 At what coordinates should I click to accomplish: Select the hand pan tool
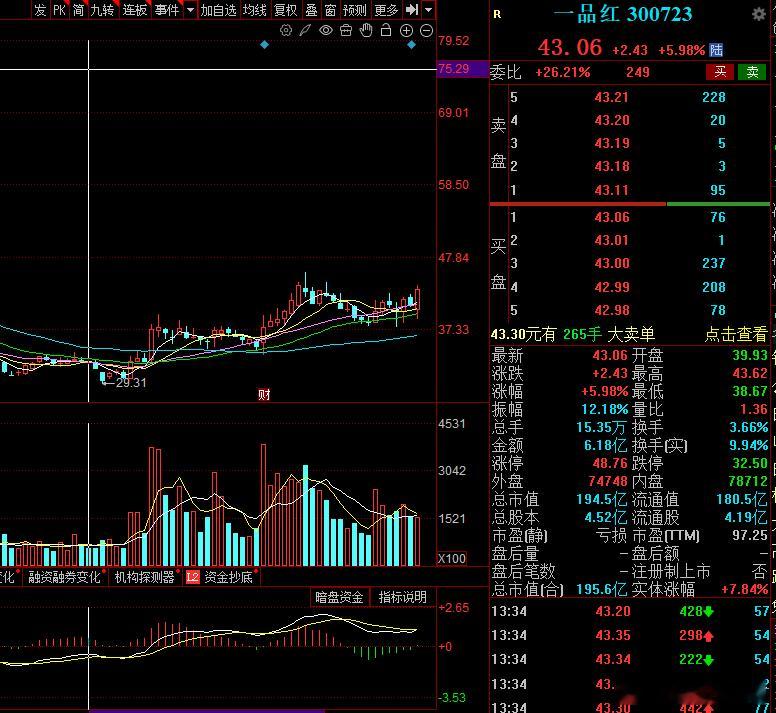coord(366,30)
